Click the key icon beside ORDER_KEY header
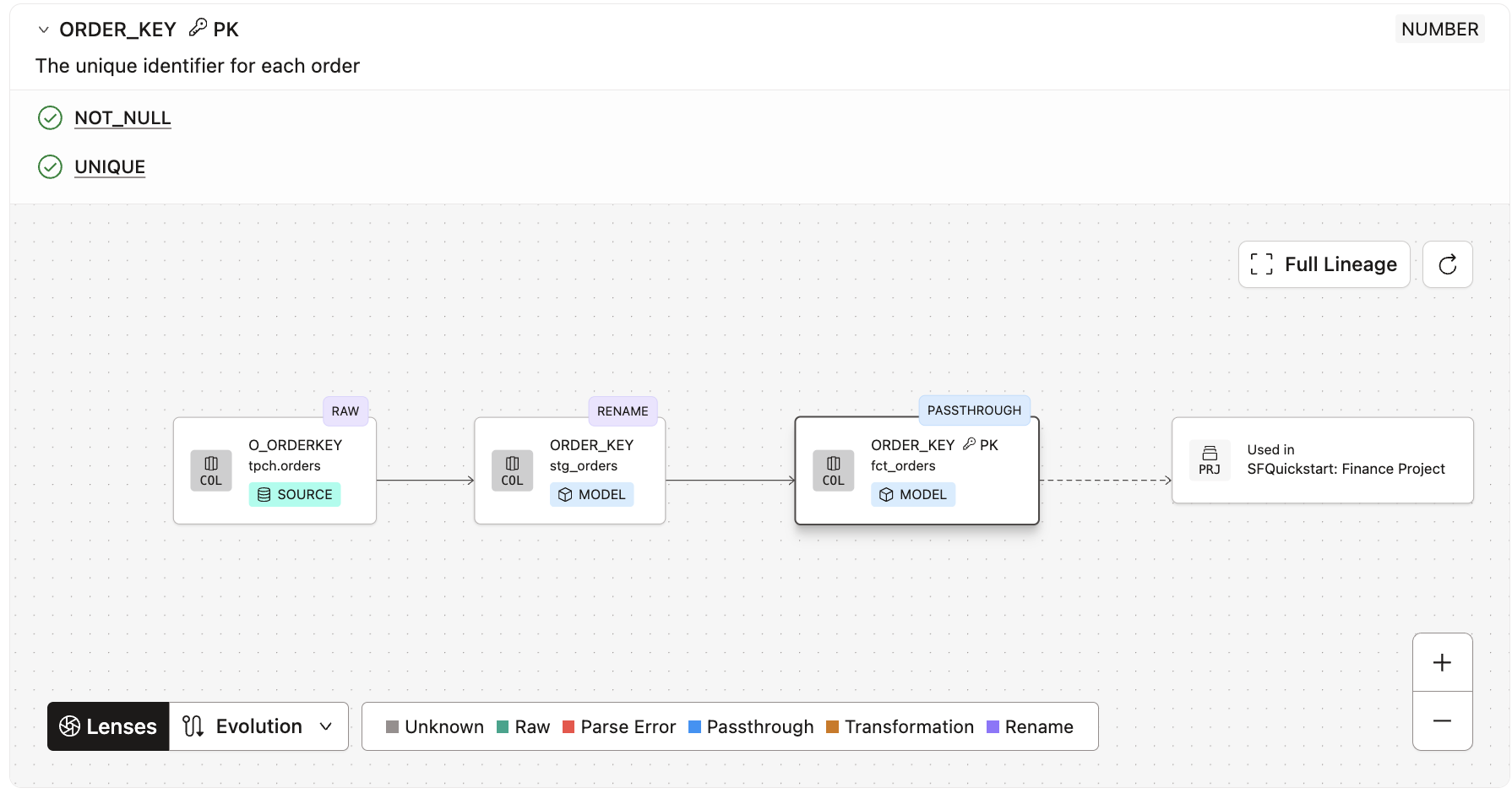Image resolution: width=1512 pixels, height=799 pixels. point(198,28)
